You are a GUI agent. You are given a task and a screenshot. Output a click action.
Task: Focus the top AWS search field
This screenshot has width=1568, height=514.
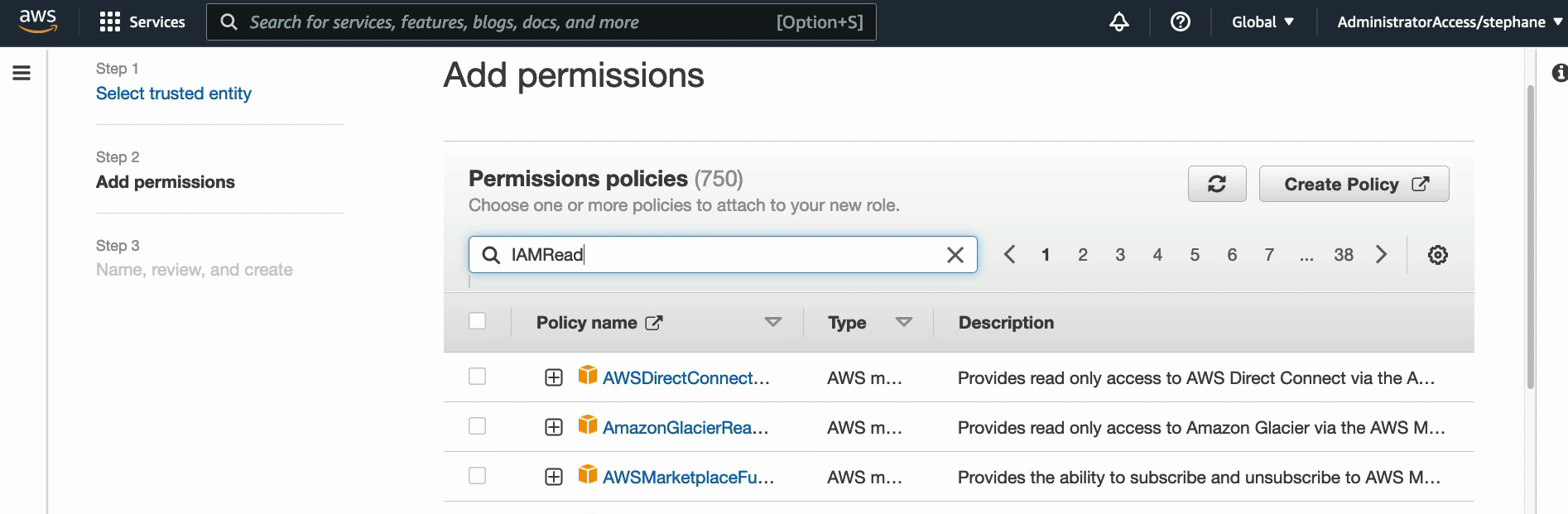(541, 22)
